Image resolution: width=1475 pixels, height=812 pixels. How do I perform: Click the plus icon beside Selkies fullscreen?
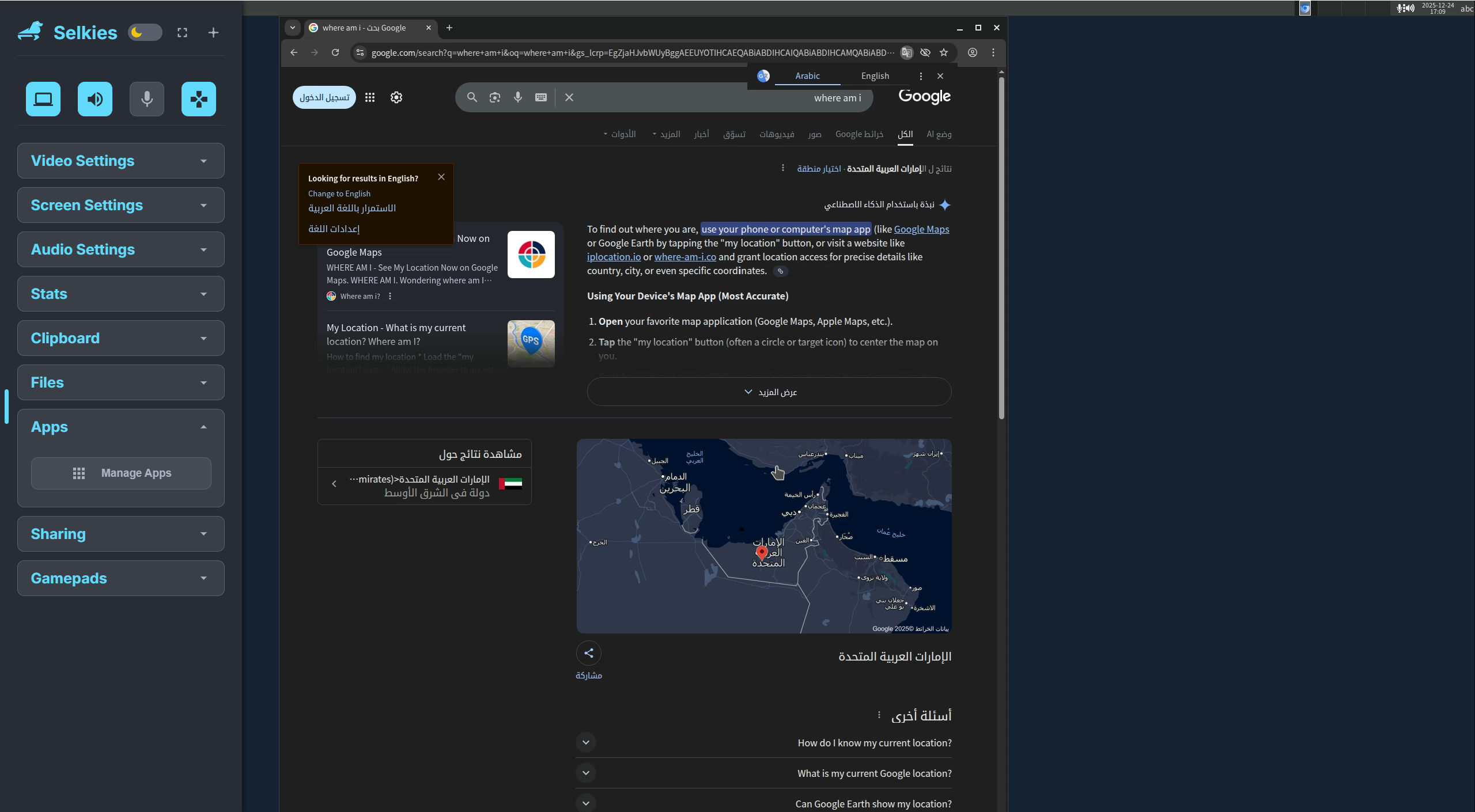tap(213, 33)
